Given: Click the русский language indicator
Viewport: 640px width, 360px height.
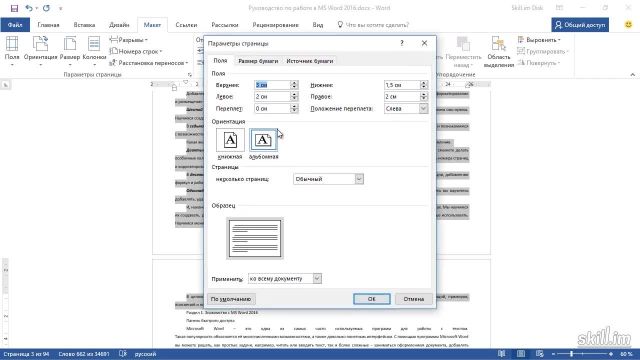Looking at the screenshot, I should [x=145, y=354].
